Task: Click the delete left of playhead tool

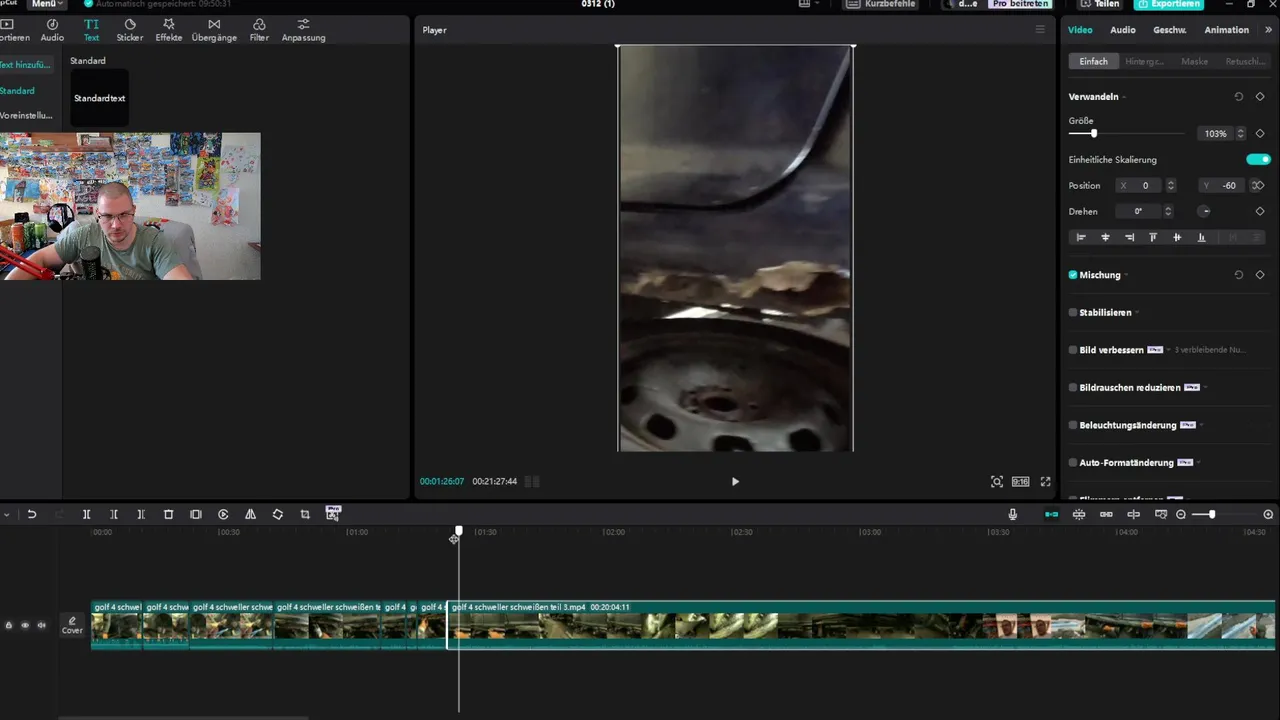Action: 114,514
